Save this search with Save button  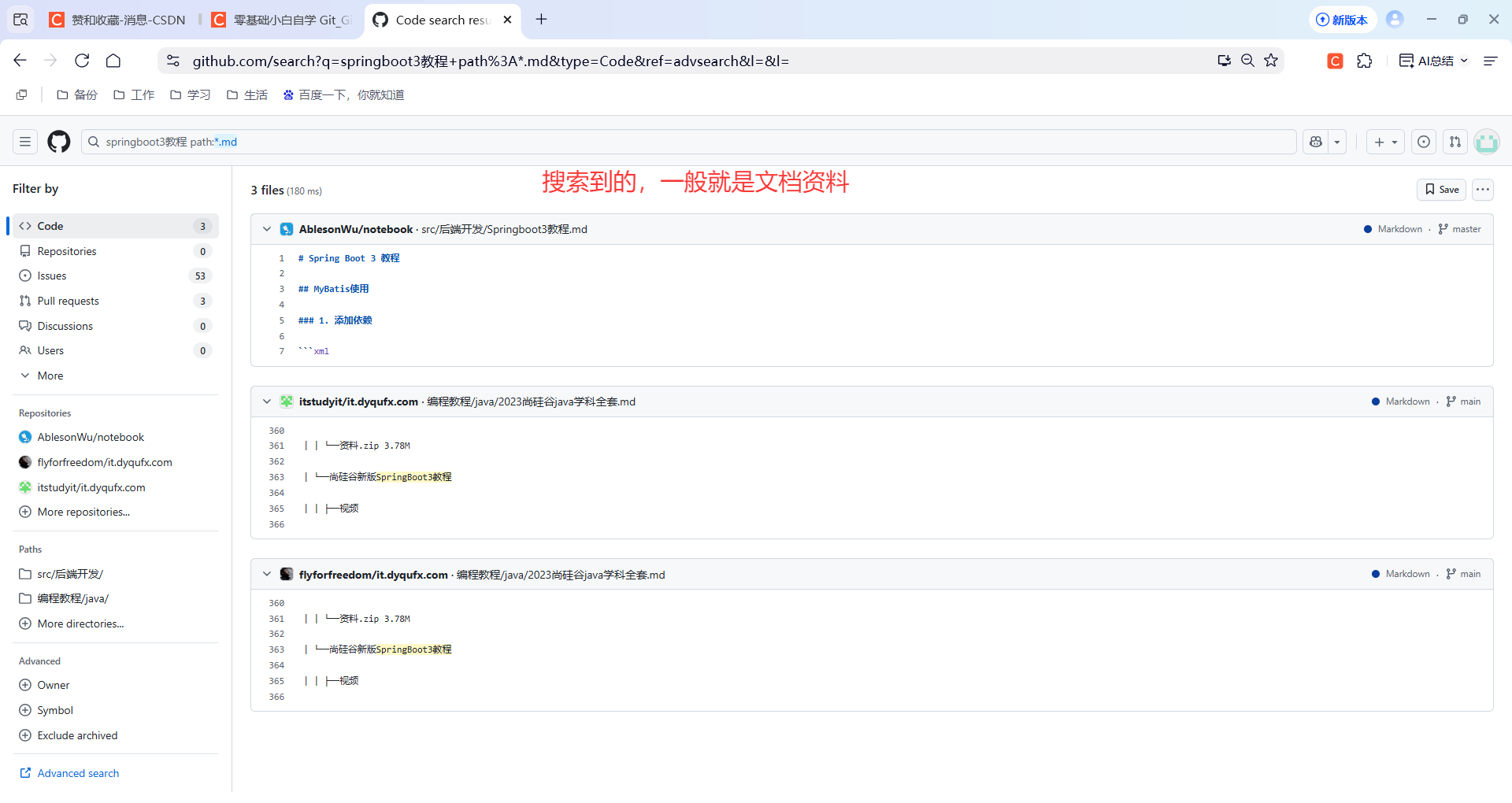(1441, 190)
